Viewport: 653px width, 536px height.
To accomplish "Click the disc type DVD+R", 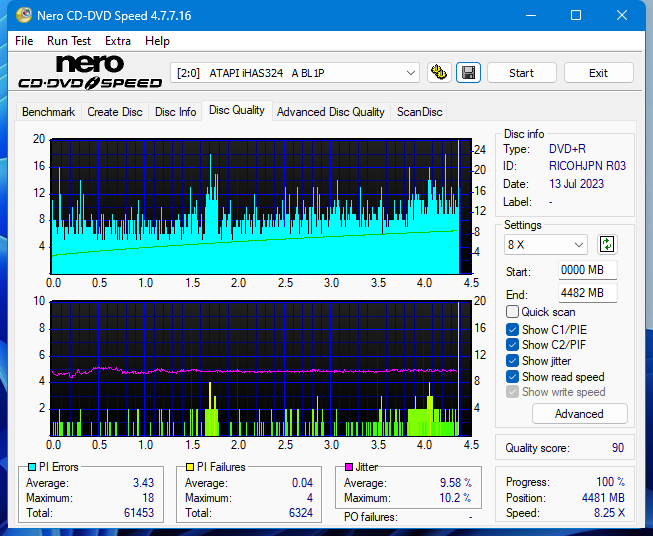I will pyautogui.click(x=567, y=149).
